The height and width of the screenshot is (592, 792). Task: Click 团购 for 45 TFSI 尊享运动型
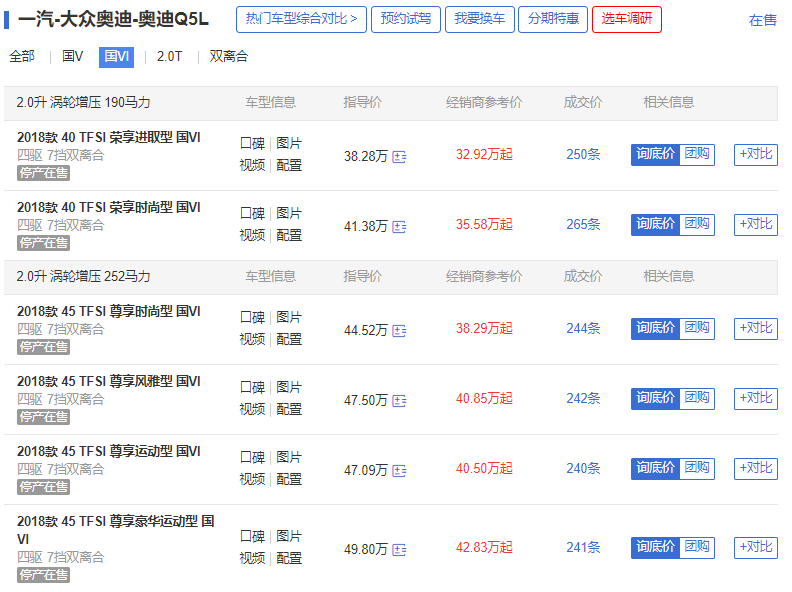tap(697, 469)
